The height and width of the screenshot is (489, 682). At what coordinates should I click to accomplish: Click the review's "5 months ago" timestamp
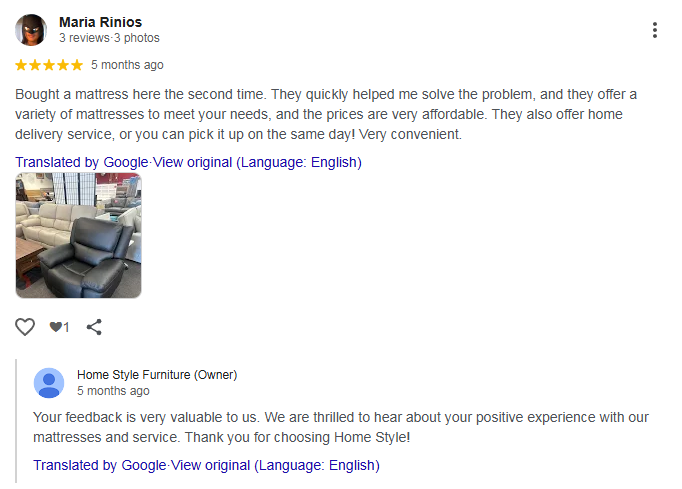coord(127,65)
